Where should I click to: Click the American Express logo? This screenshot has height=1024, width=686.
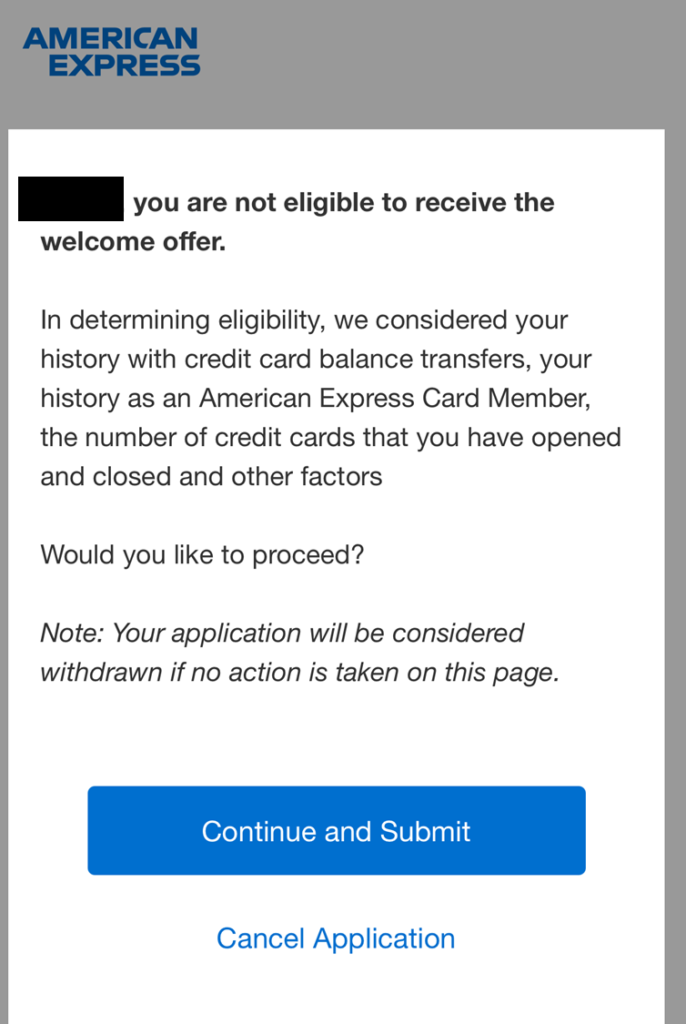point(111,52)
